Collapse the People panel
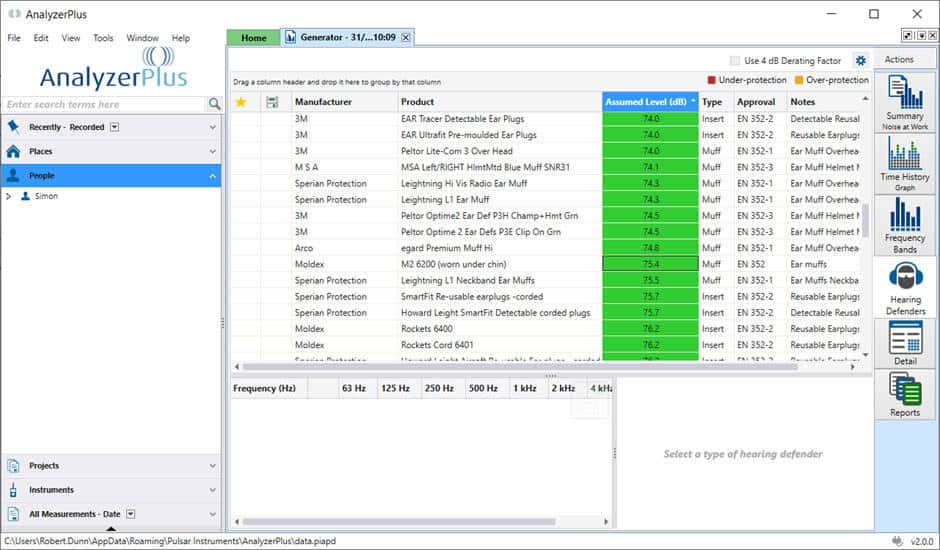The height and width of the screenshot is (550, 940). 212,176
